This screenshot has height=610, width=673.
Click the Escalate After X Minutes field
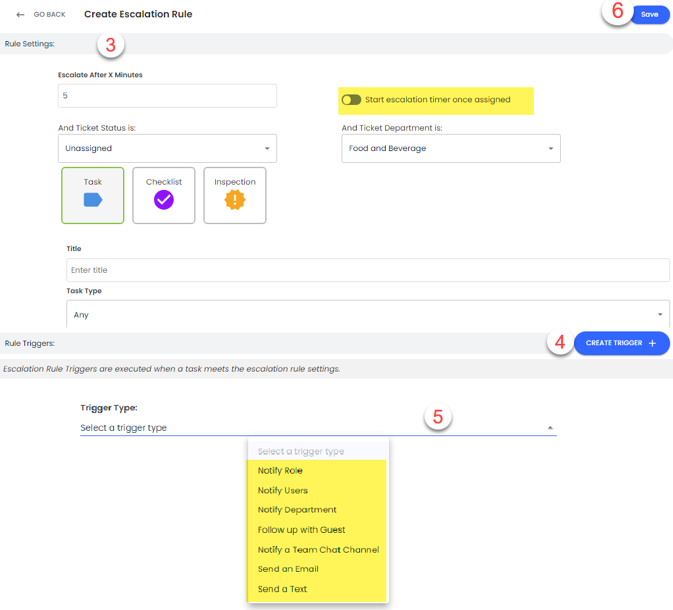click(x=167, y=96)
